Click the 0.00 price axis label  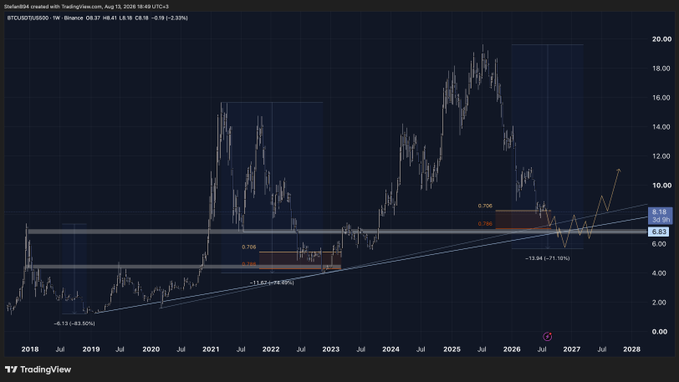pyautogui.click(x=660, y=332)
